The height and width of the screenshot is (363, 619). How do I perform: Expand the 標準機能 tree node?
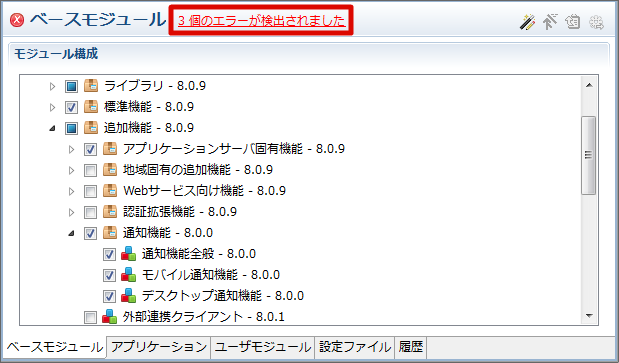pos(53,107)
